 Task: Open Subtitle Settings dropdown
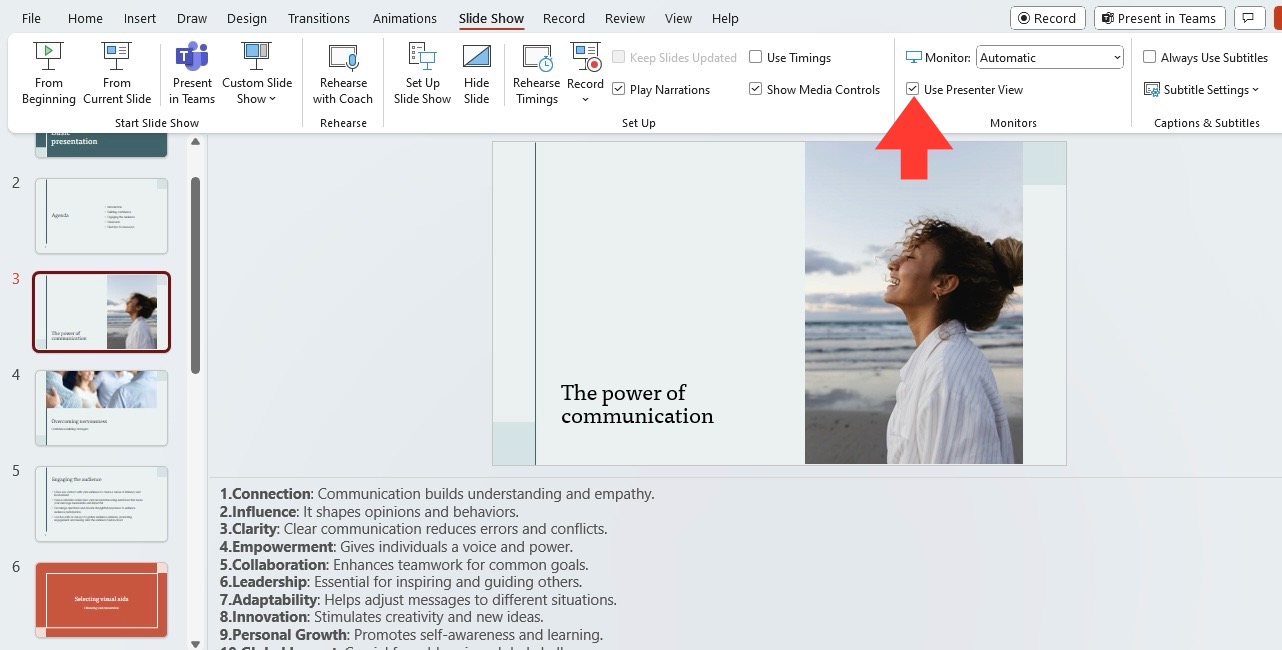point(1201,90)
